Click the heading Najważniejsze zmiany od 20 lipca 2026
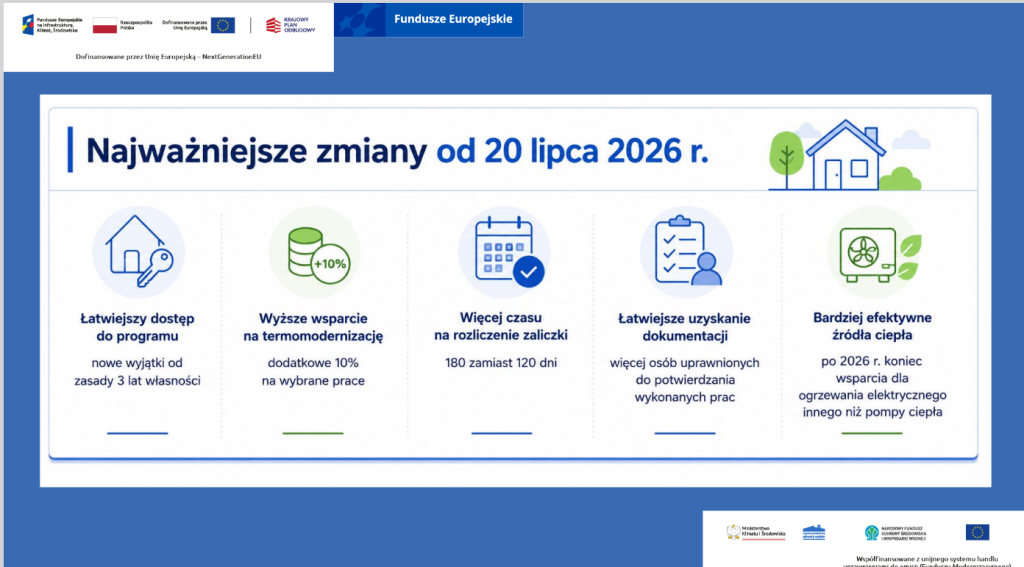 397,151
